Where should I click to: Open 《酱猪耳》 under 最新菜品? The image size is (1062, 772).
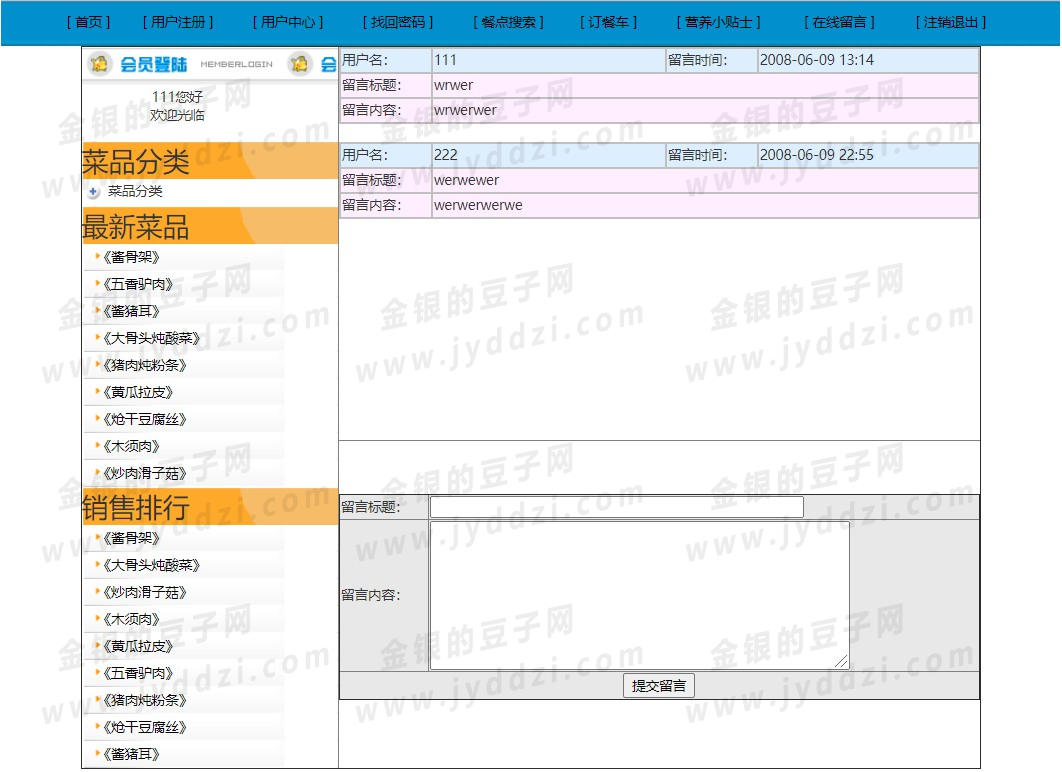pos(131,312)
